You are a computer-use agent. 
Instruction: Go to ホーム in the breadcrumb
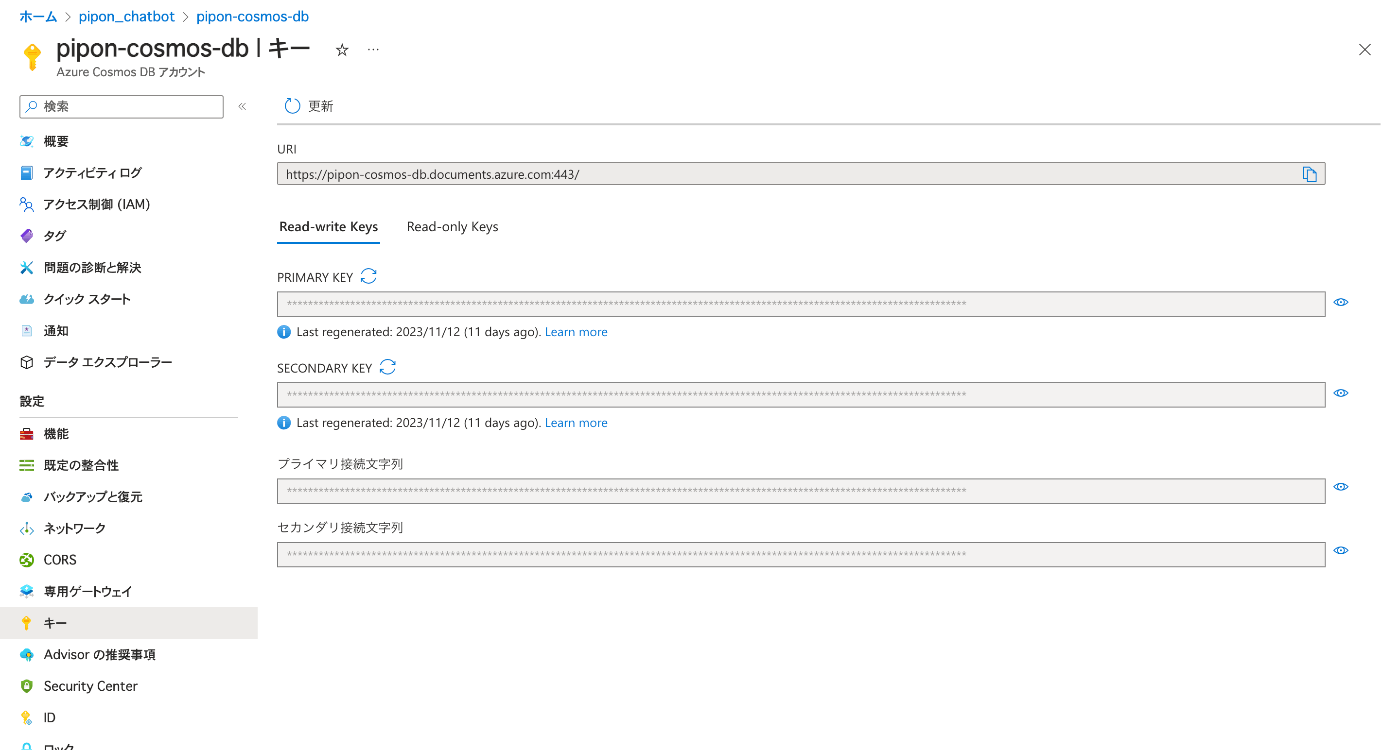38,17
